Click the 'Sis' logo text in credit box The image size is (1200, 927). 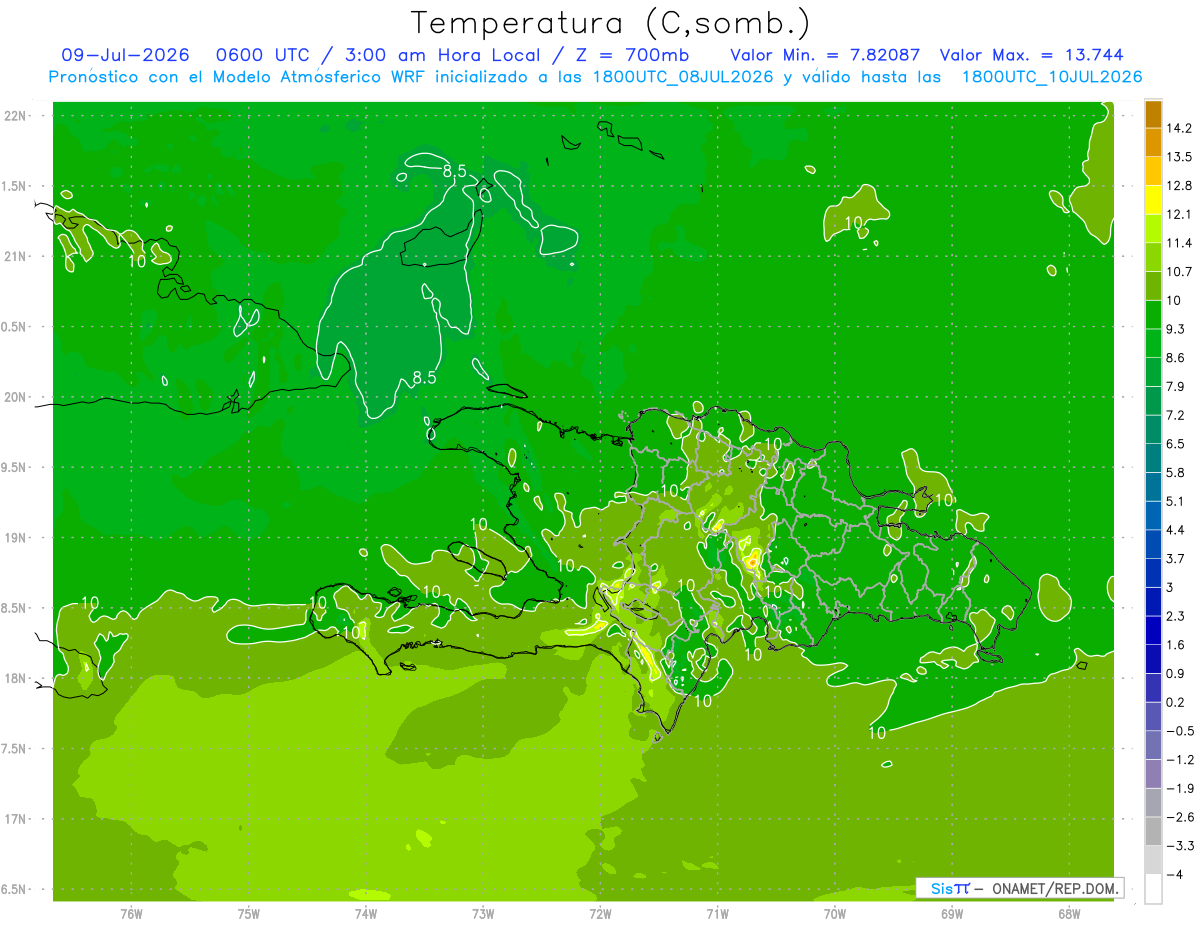coord(940,888)
